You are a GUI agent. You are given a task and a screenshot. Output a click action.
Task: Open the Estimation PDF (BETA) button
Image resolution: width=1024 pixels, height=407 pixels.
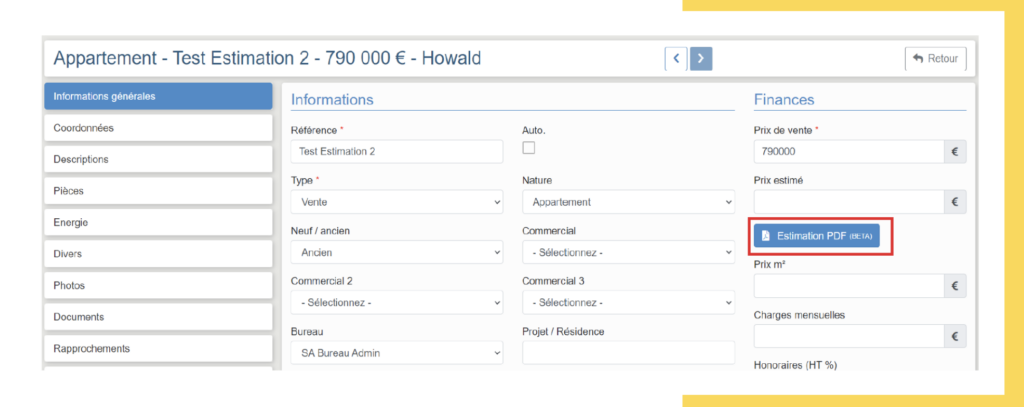(x=817, y=236)
